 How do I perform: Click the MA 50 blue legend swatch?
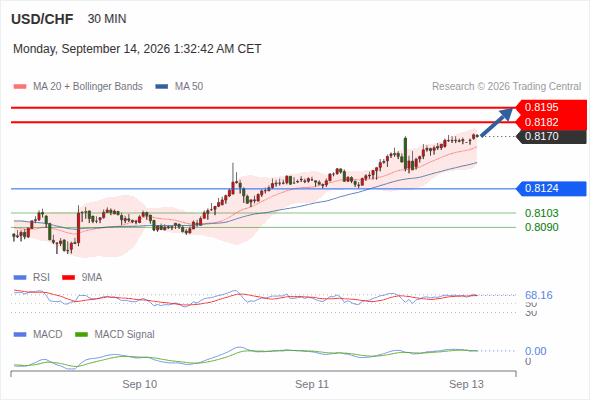(x=161, y=87)
